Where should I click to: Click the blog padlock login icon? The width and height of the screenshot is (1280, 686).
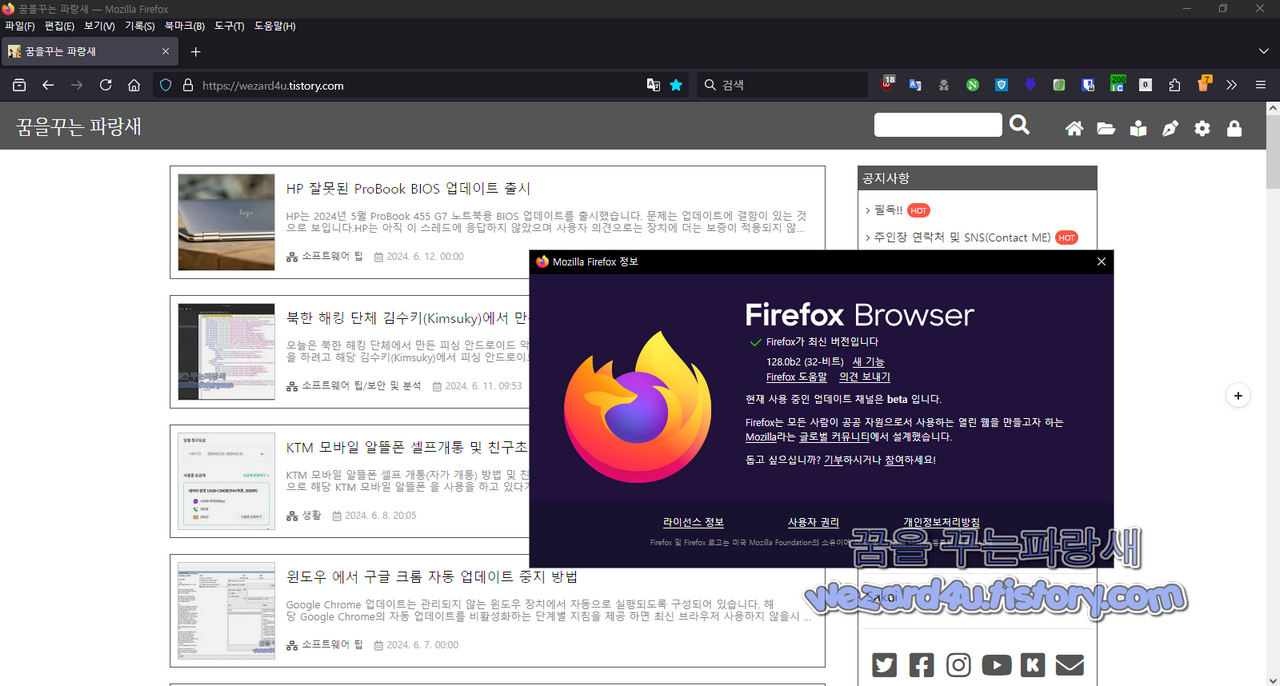click(1234, 128)
